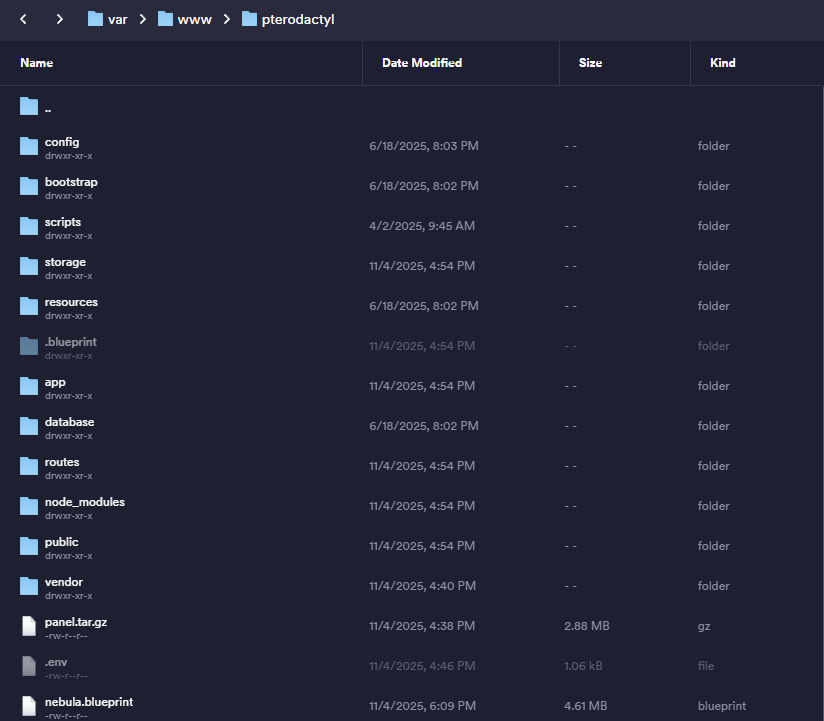Open the var breadcrumb folder
Image resolution: width=824 pixels, height=721 pixels.
(107, 19)
